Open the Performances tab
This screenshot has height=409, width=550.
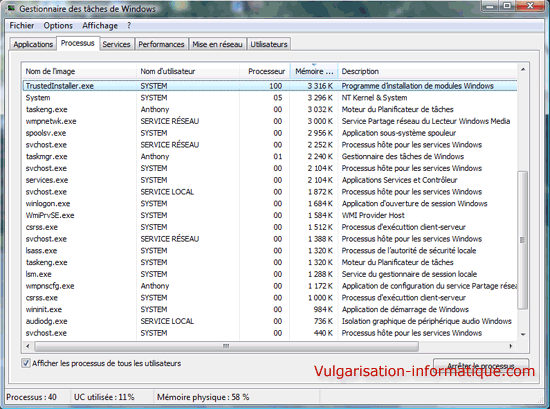pos(161,45)
